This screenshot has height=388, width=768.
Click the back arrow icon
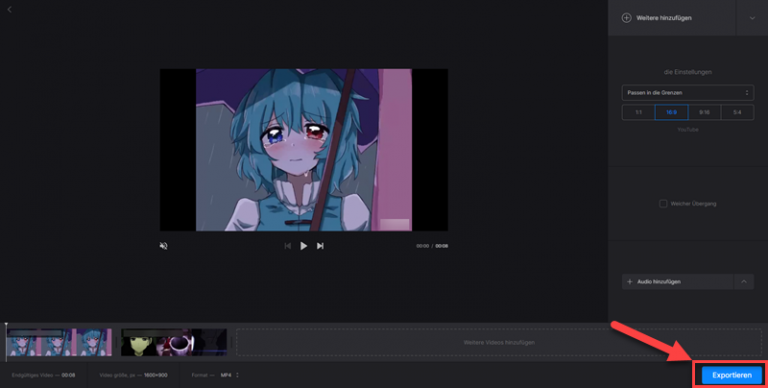[x=9, y=9]
